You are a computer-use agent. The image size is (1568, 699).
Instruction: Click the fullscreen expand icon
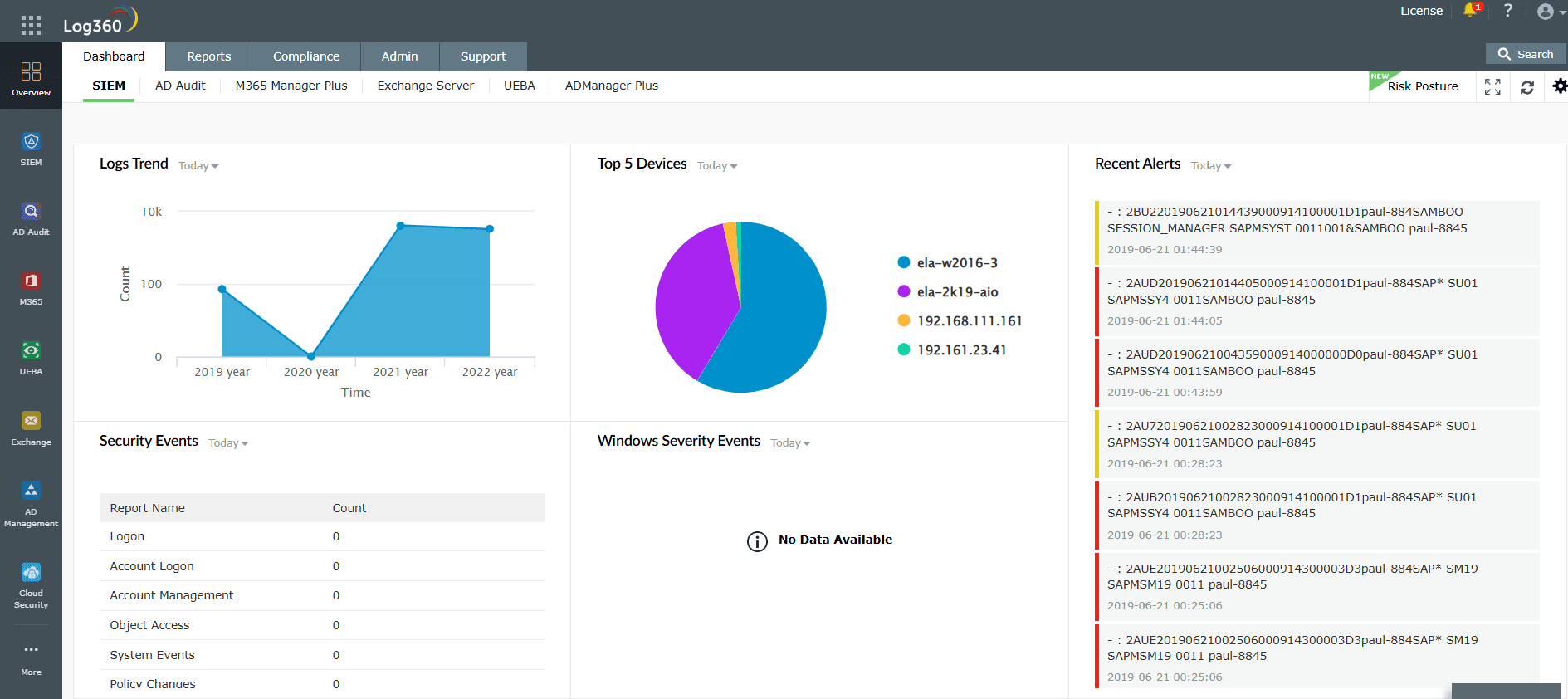[1492, 87]
